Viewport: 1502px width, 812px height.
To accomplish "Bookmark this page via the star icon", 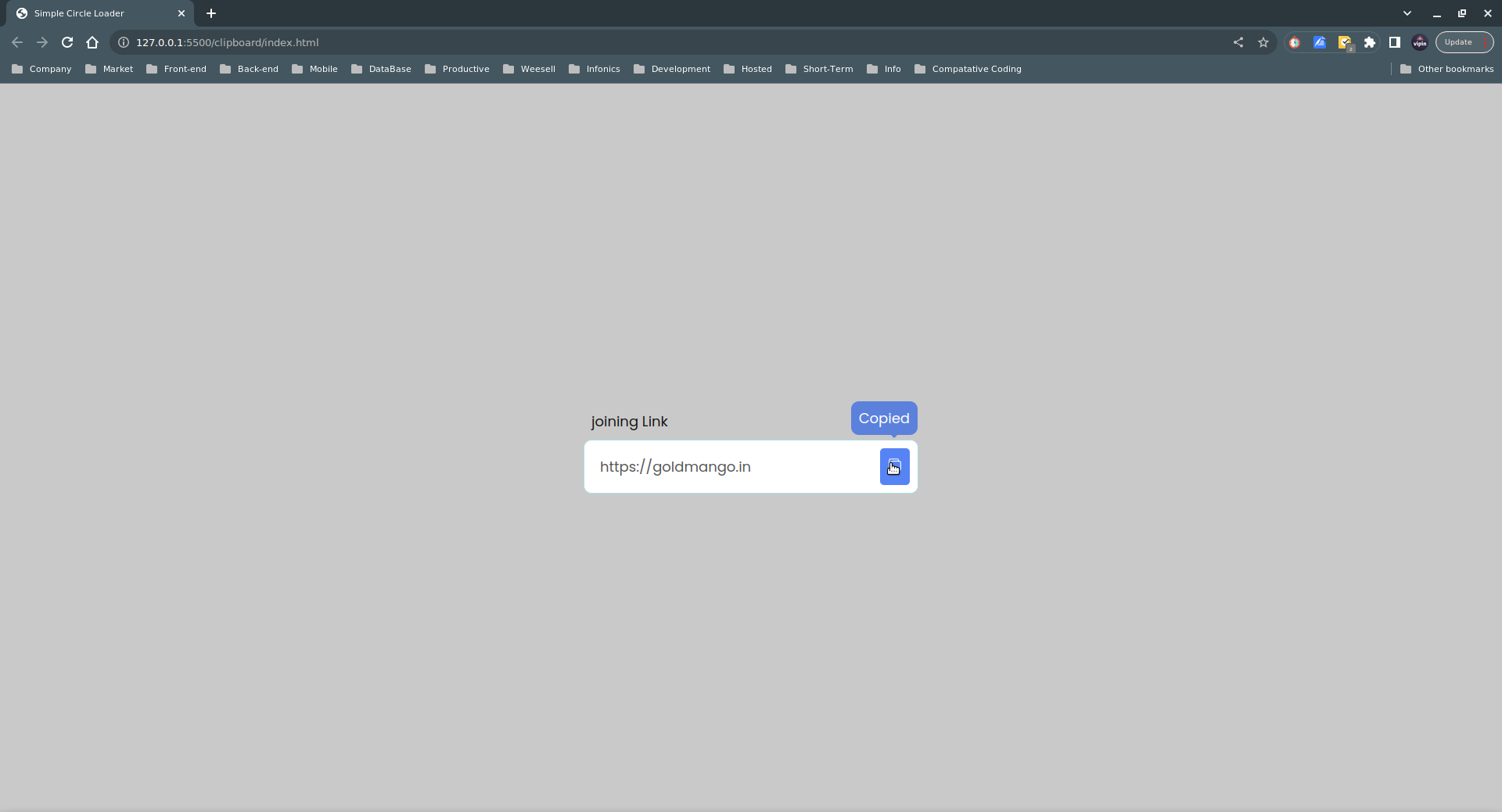I will click(1263, 42).
